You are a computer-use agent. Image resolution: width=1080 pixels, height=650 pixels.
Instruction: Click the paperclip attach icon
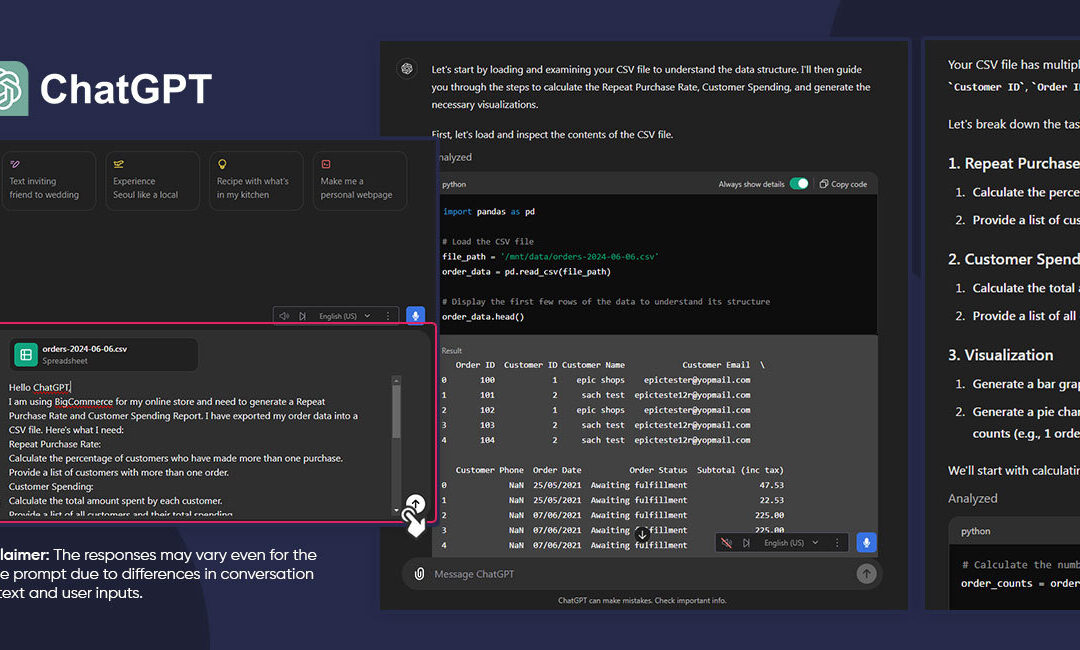point(419,574)
